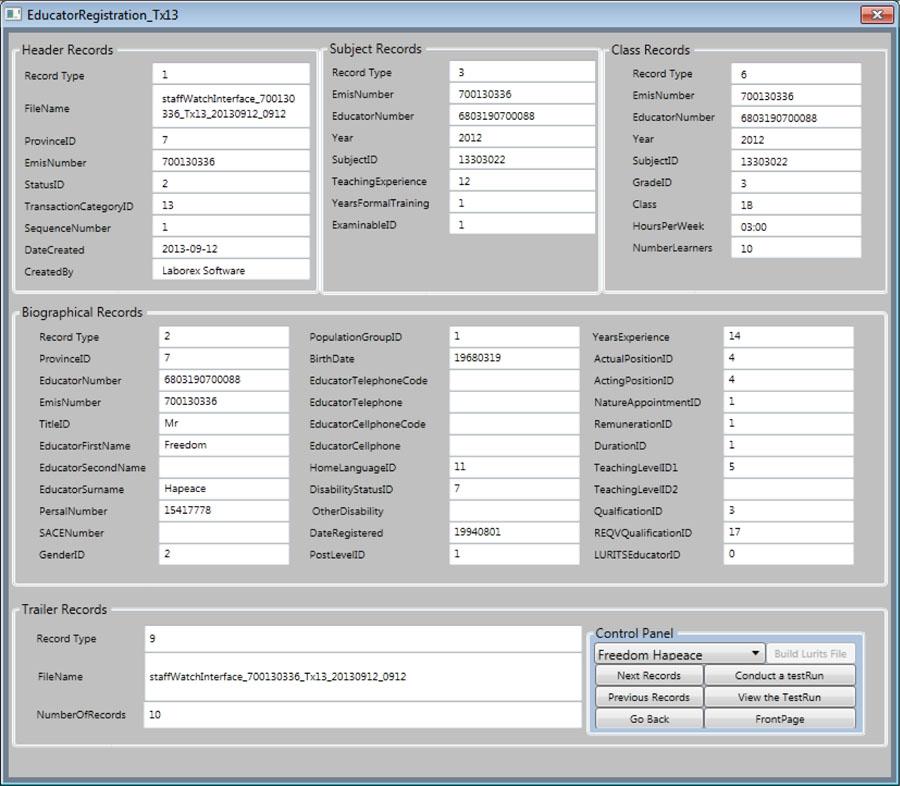
Task: Click the application icon in the title bar
Action: [x=14, y=14]
